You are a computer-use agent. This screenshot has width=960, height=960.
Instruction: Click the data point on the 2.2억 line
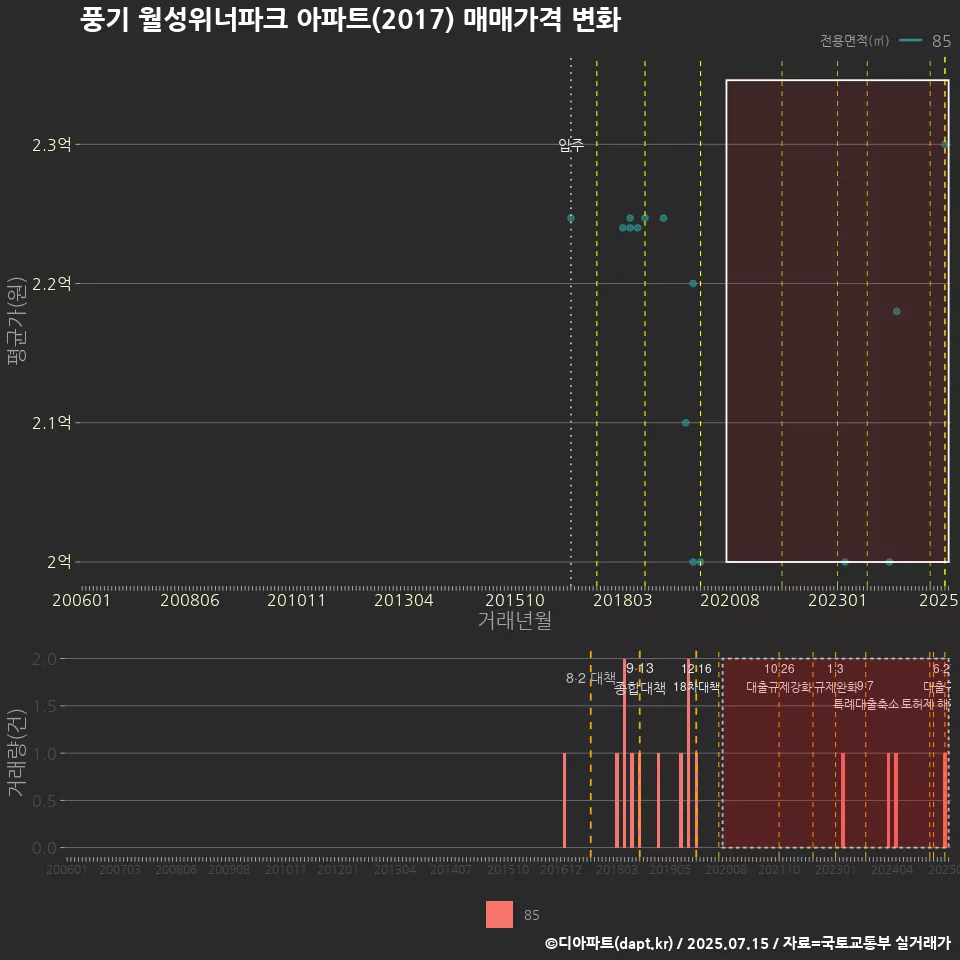693,283
